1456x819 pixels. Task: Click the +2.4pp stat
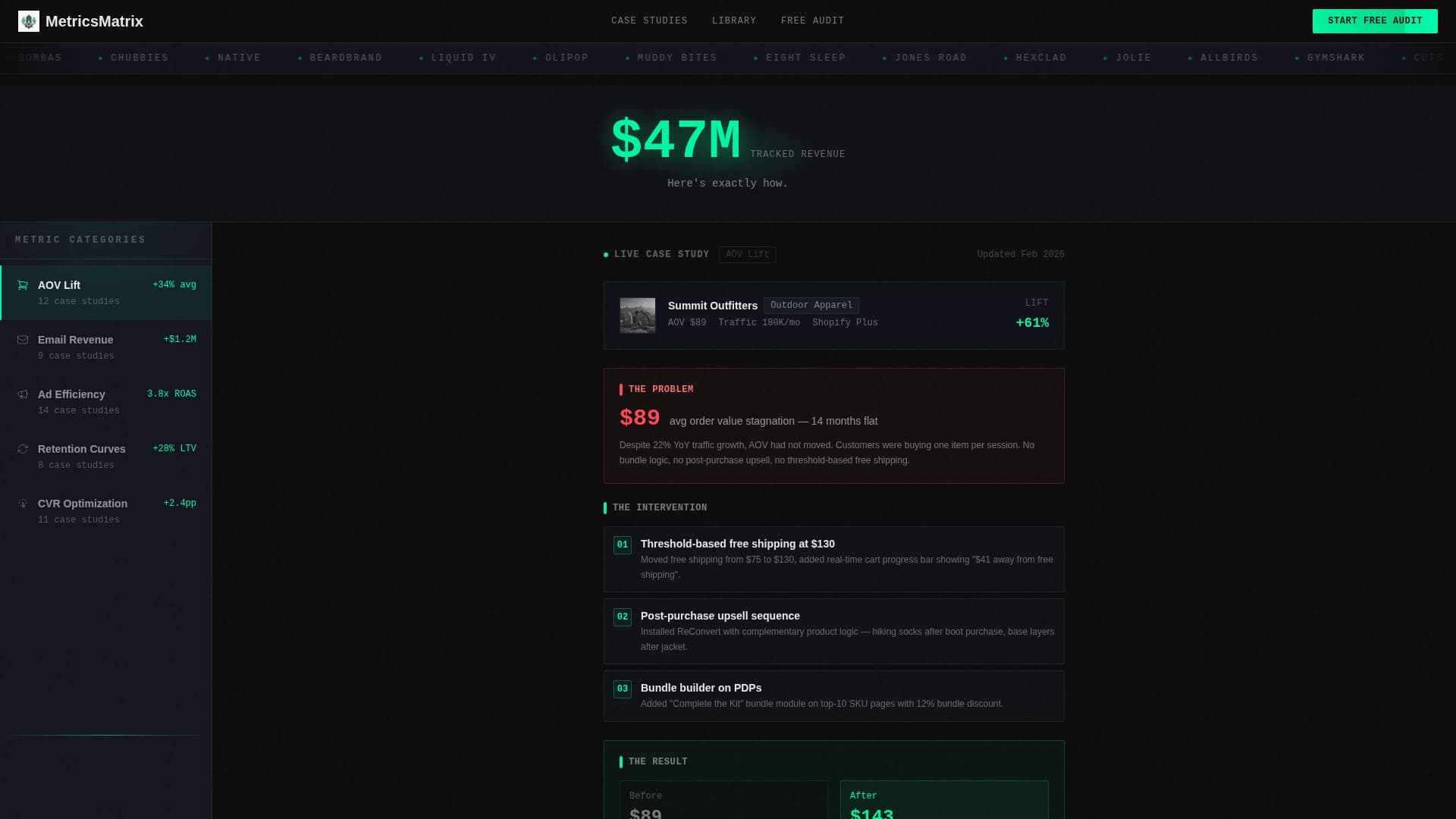coord(180,504)
